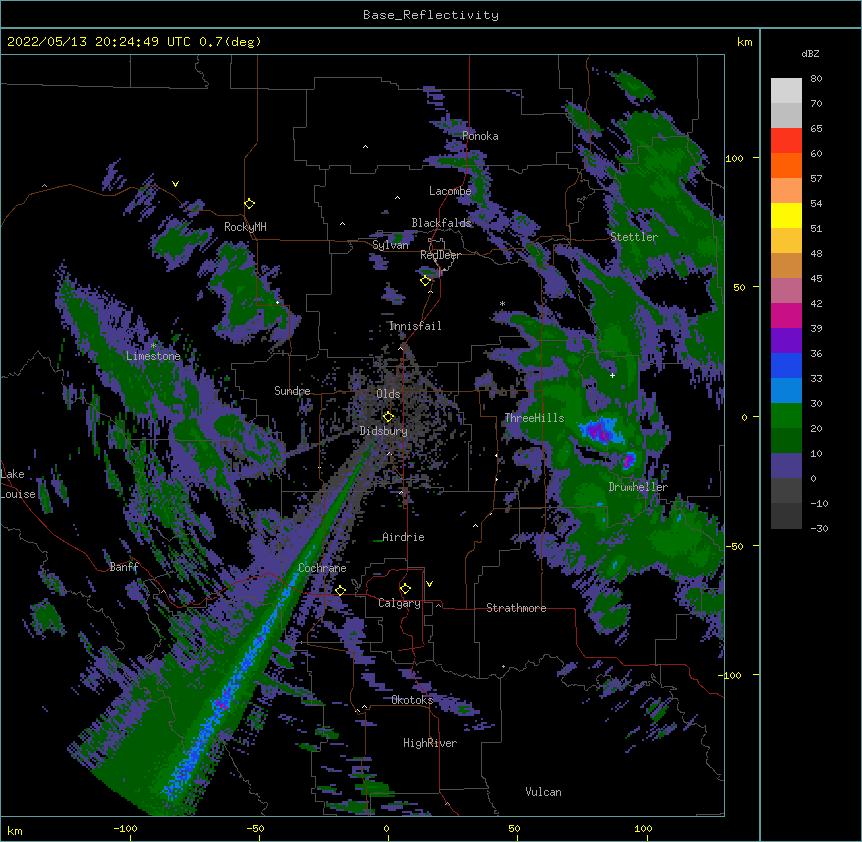Click the yellow marker west of Calgary
The image size is (862, 842).
340,590
